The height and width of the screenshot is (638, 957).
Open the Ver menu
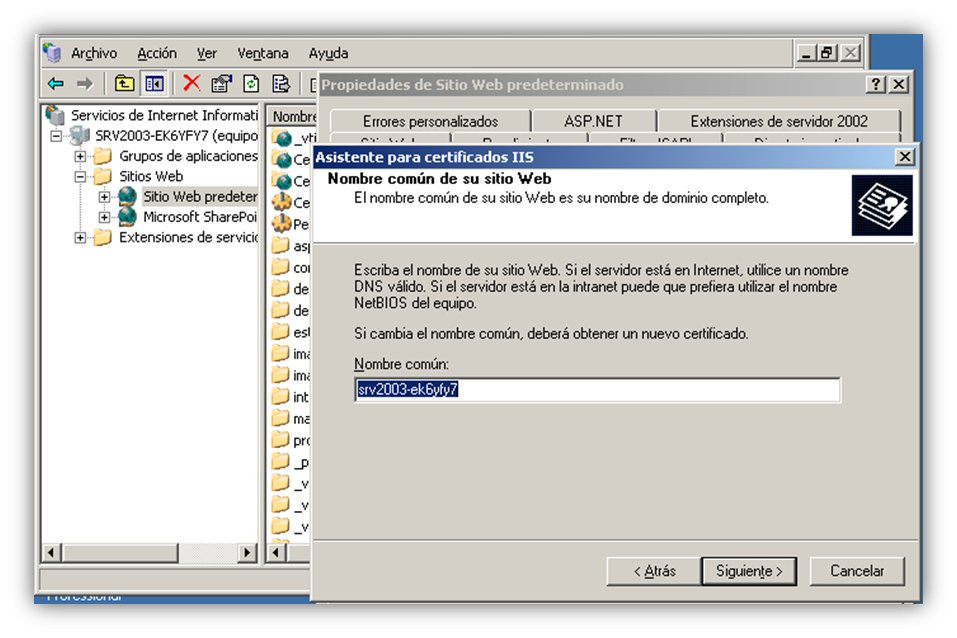click(207, 54)
